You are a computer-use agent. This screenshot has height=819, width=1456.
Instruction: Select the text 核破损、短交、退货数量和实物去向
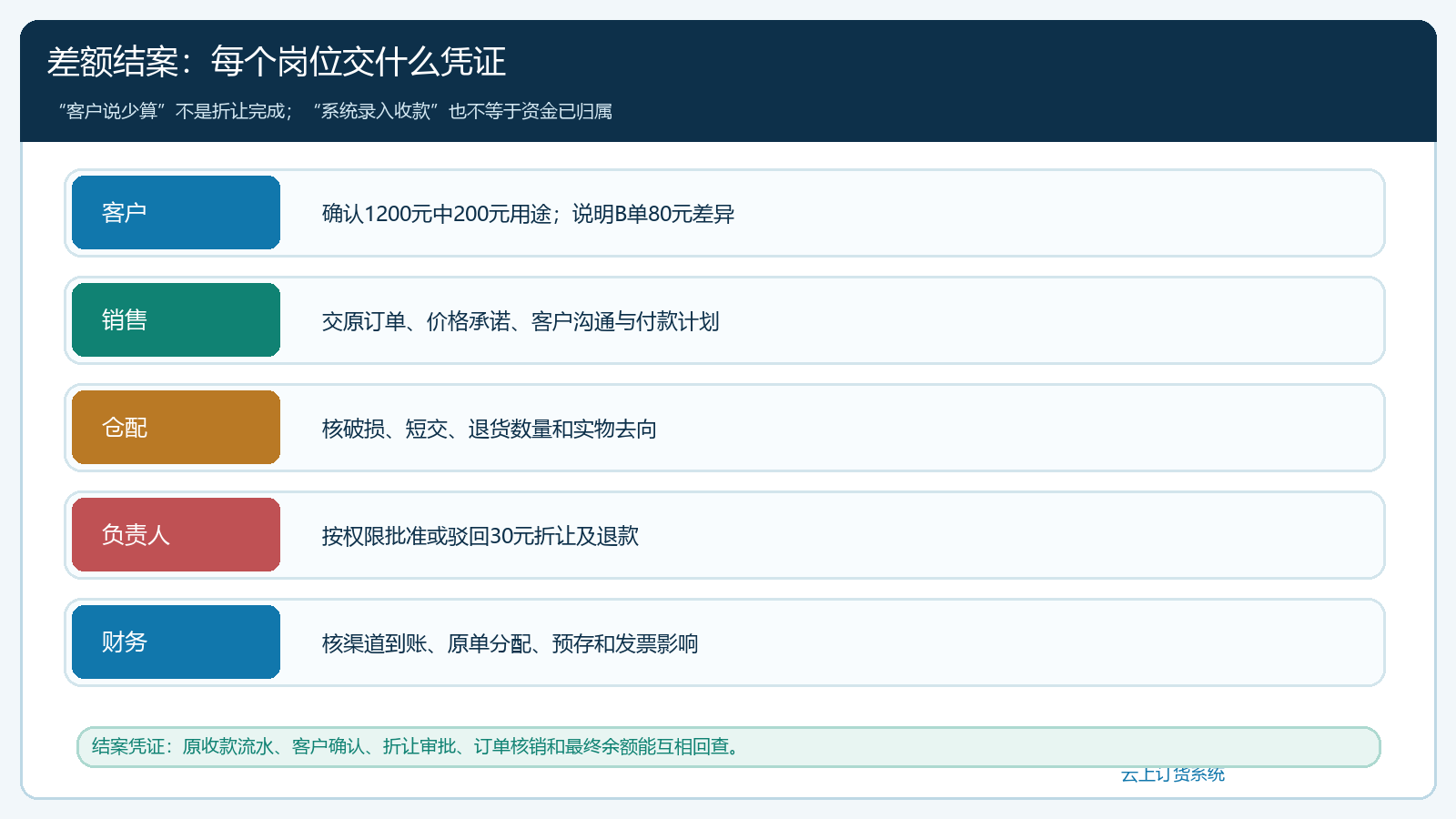tap(489, 429)
